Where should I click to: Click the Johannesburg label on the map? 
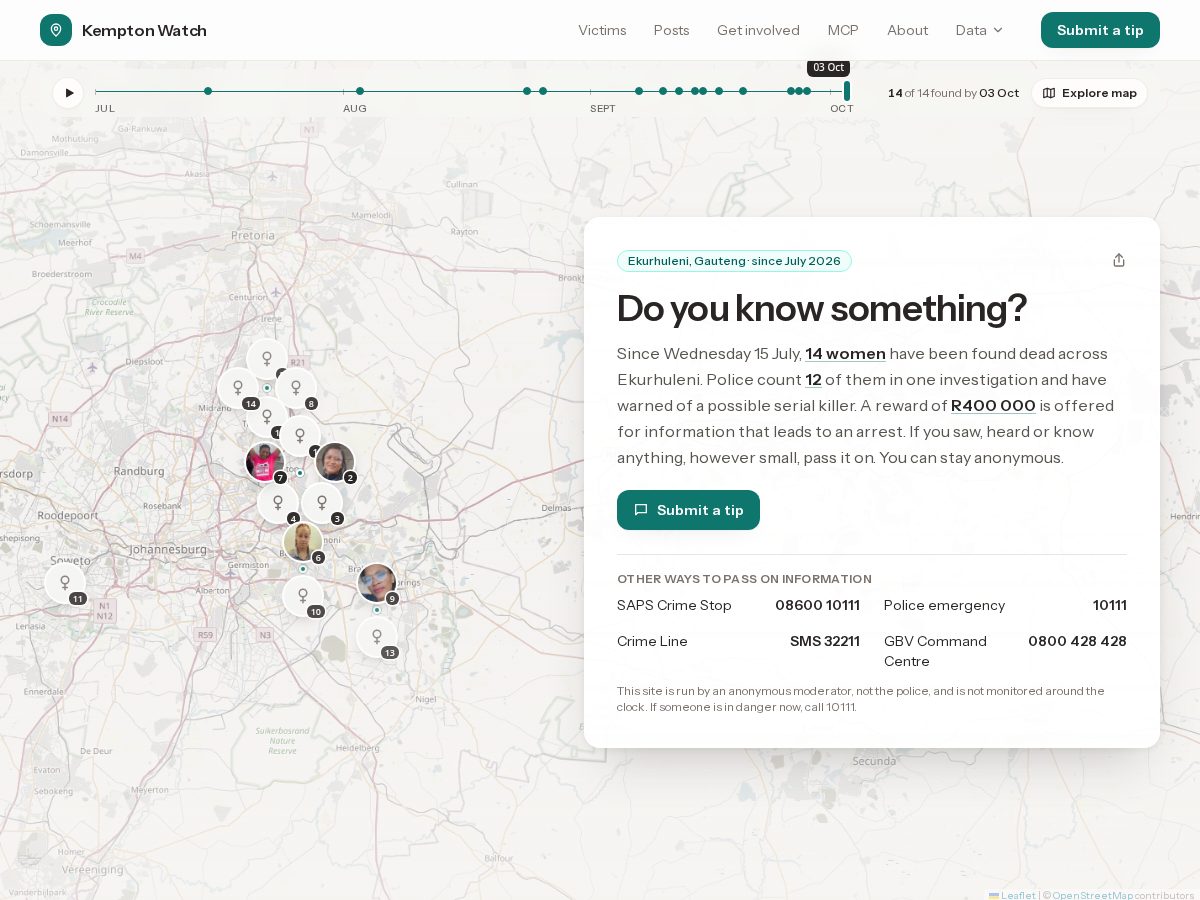coord(167,550)
